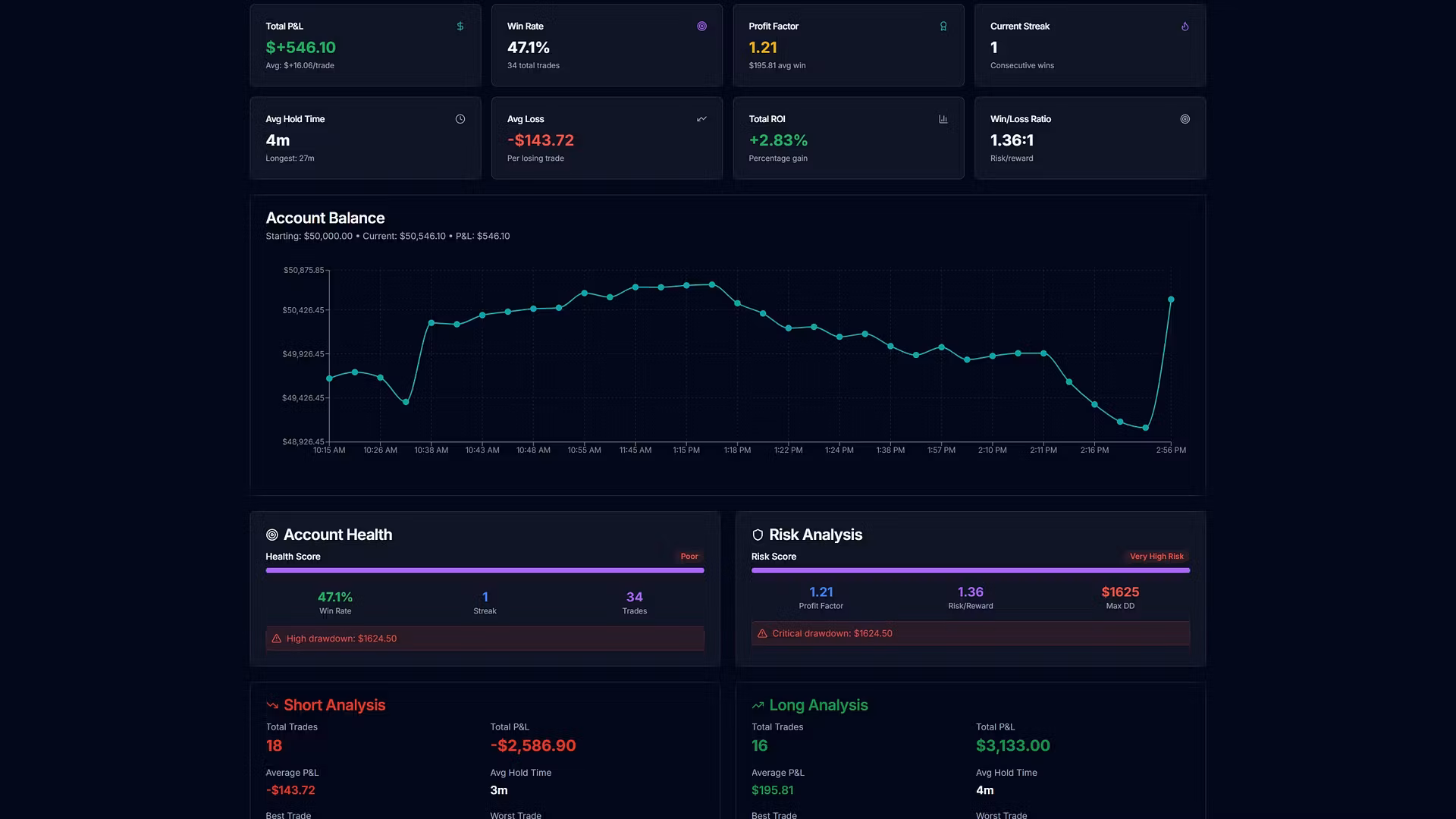Click the award icon on Profit Factor card

pyautogui.click(x=943, y=27)
